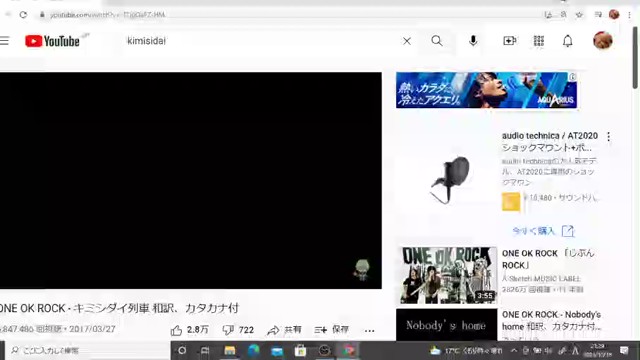
Task: Open the notifications bell
Action: pyautogui.click(x=568, y=41)
